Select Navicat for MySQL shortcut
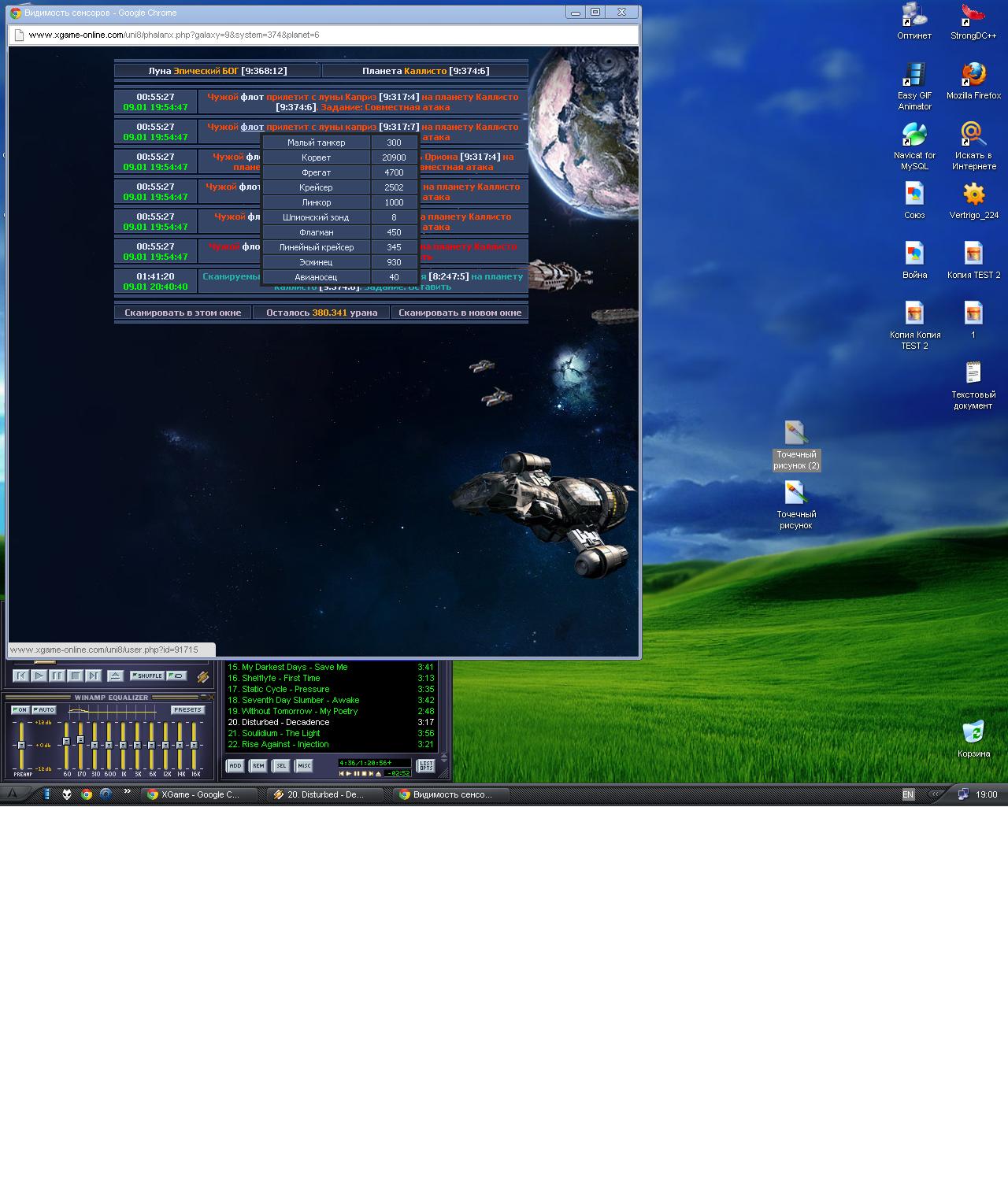The image size is (1008, 1181). 914,146
